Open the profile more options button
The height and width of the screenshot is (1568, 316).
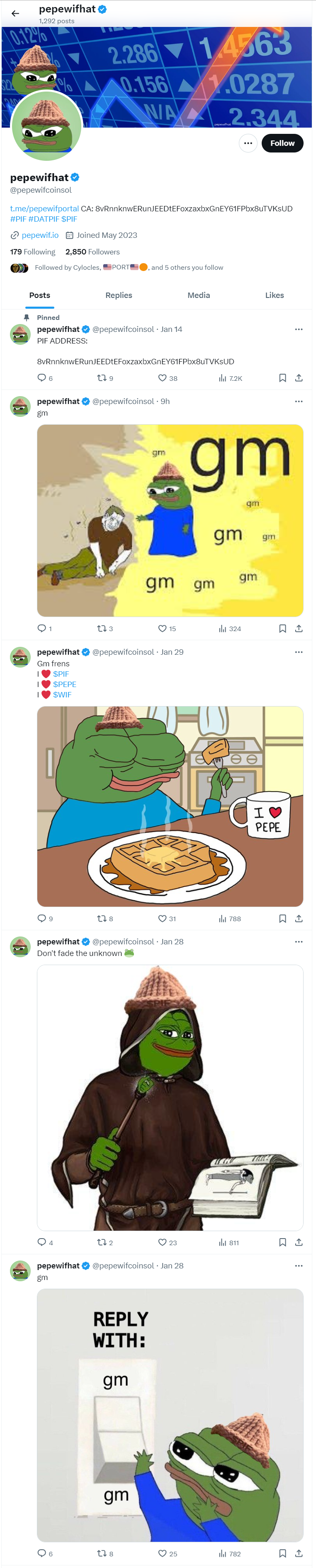pos(248,143)
